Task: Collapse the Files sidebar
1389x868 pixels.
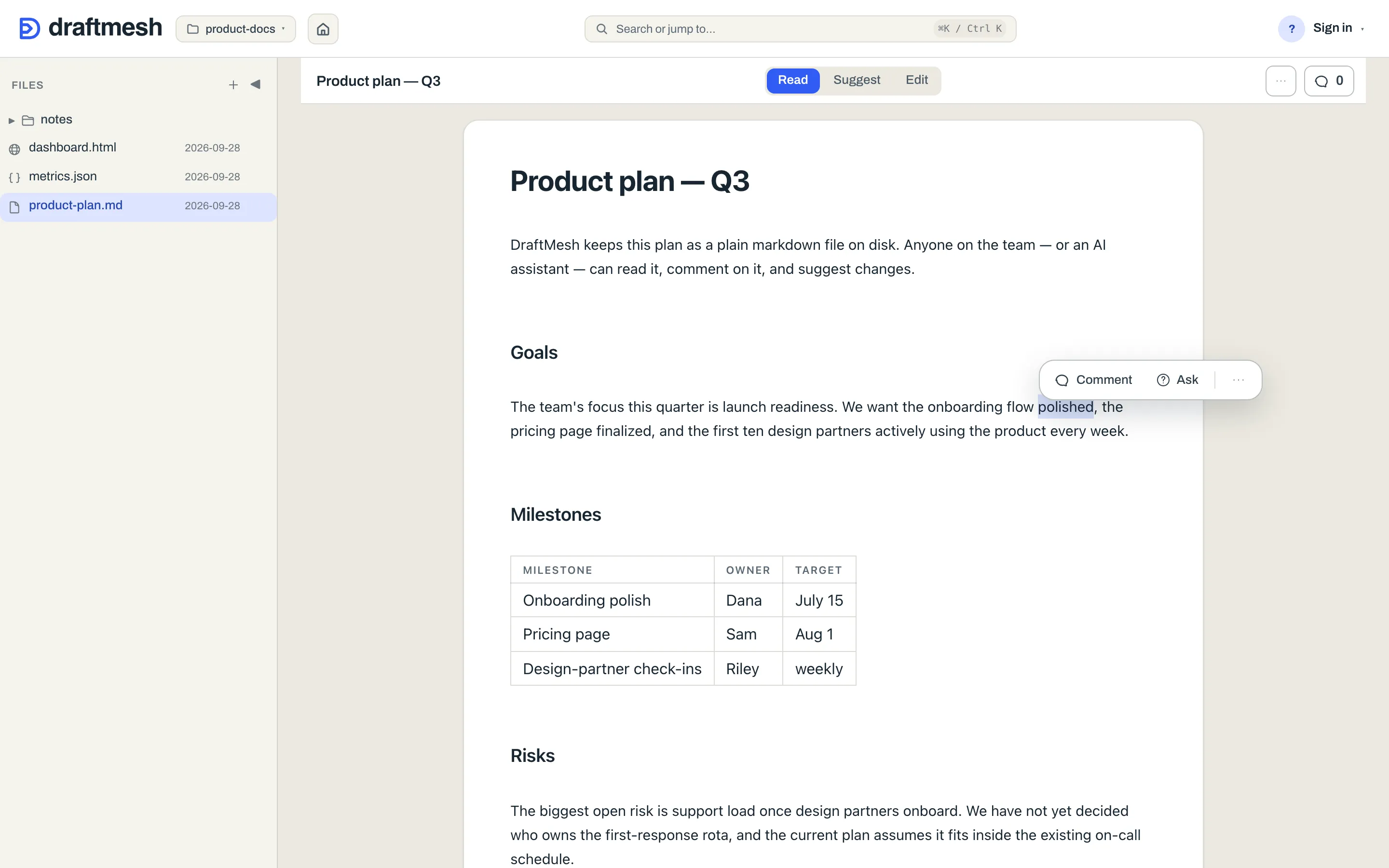Action: [256, 84]
